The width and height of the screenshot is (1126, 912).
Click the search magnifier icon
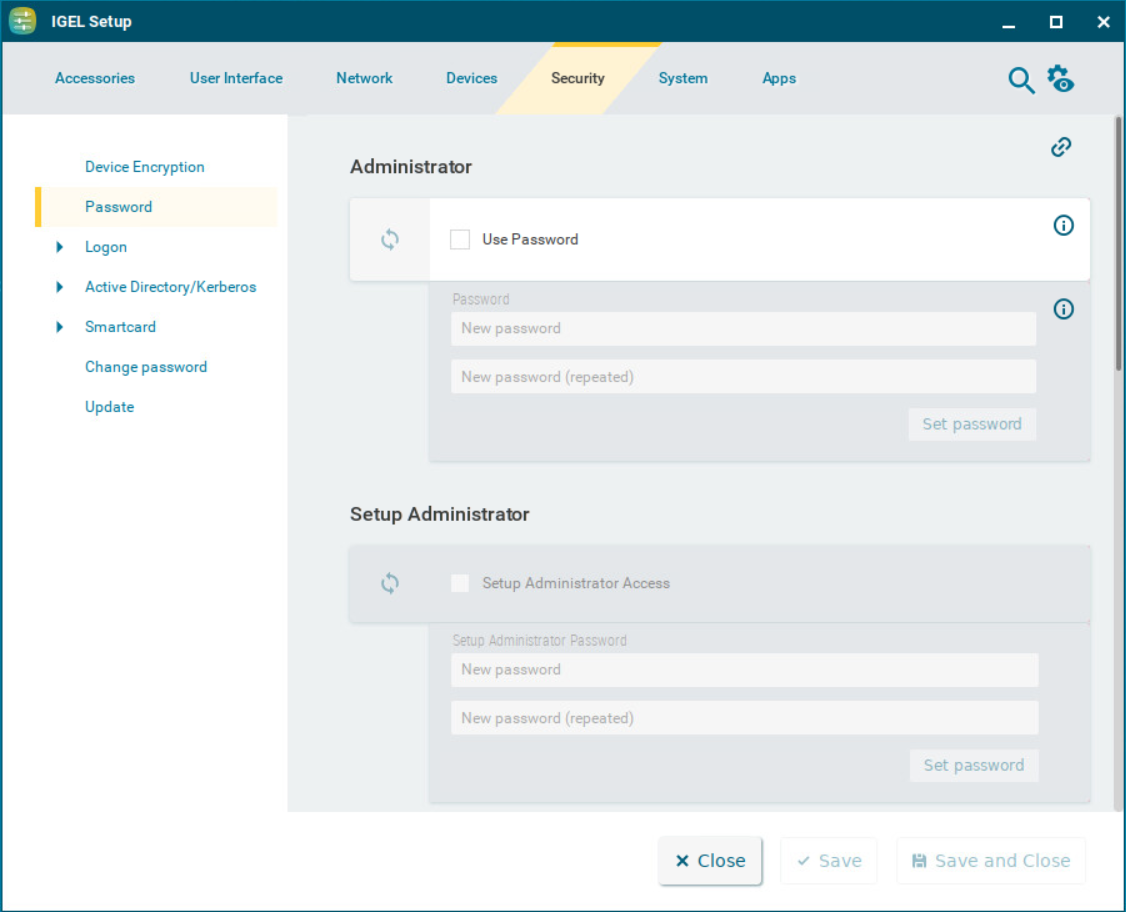(1020, 80)
